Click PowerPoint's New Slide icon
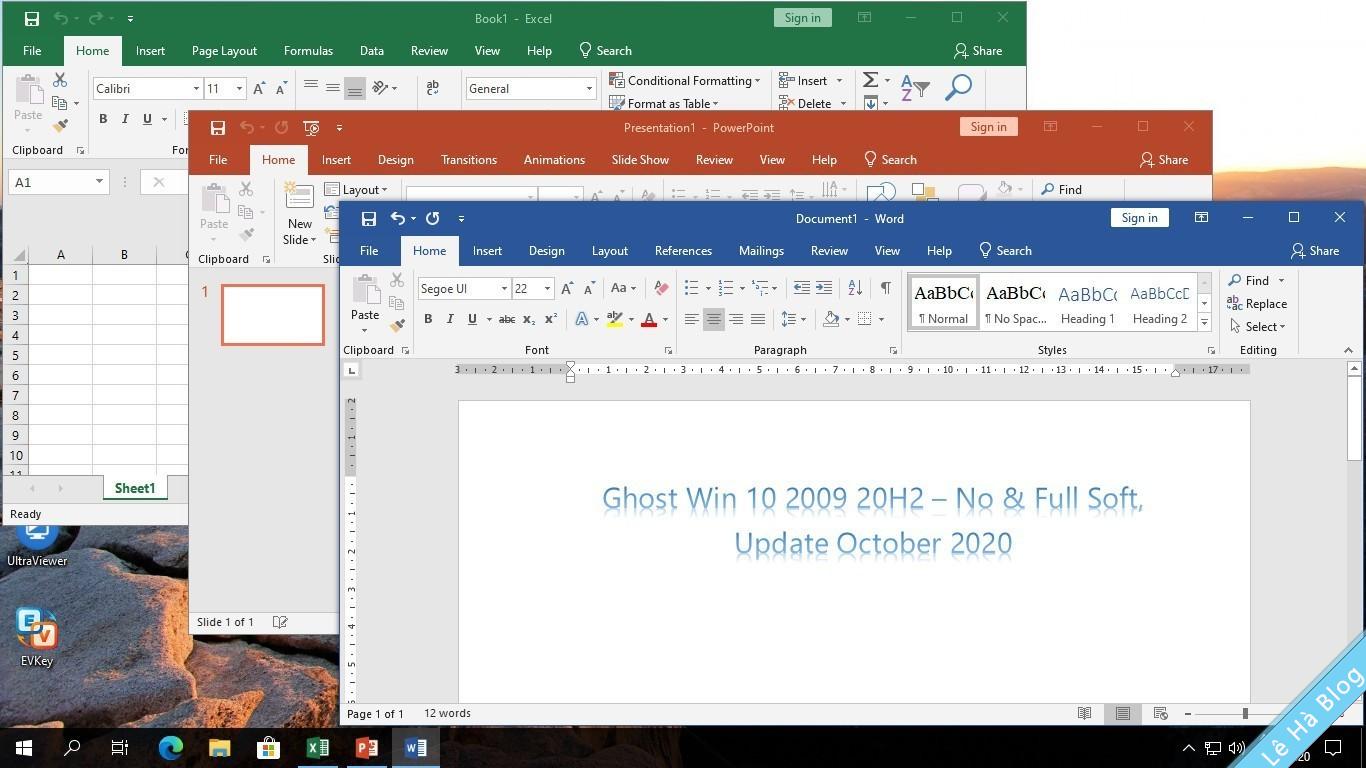 (299, 195)
